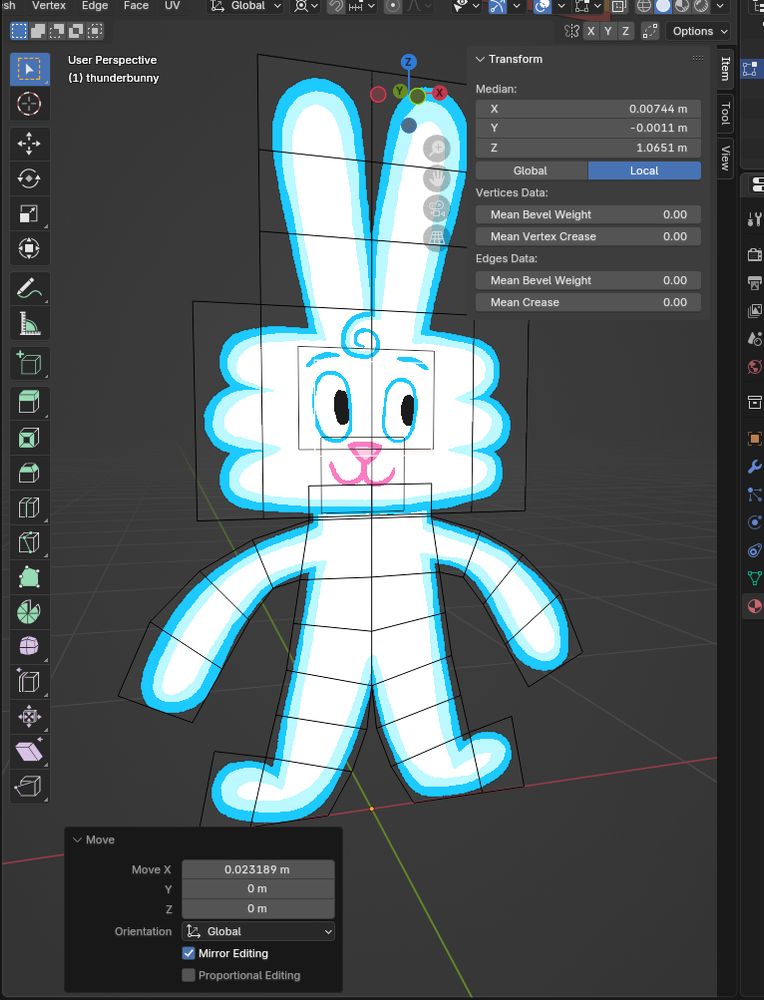Click the viewport pan hand gizmo
The image size is (764, 1000).
(x=437, y=179)
